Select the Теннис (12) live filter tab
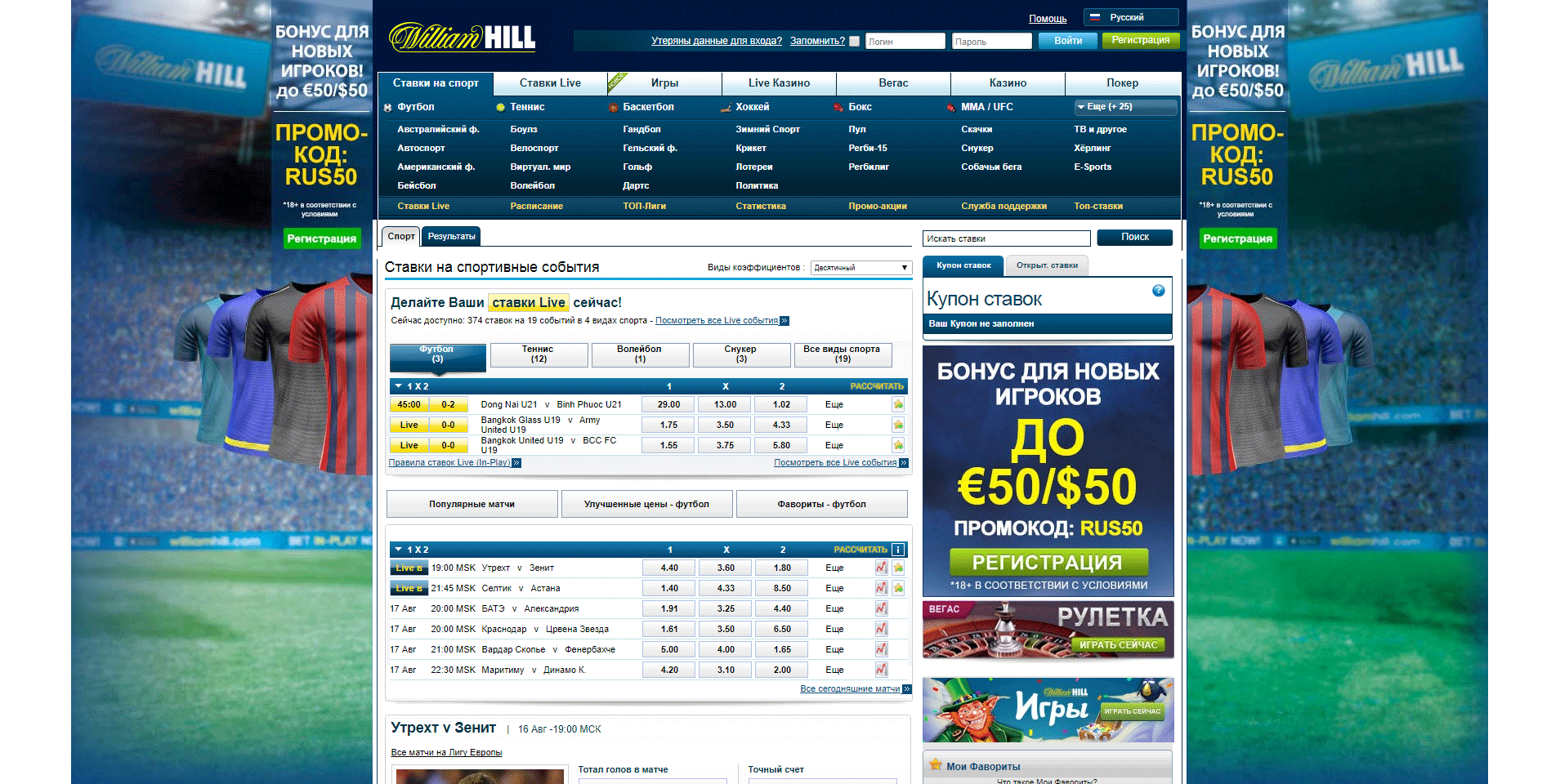Viewport: 1560px width, 784px height. 539,354
